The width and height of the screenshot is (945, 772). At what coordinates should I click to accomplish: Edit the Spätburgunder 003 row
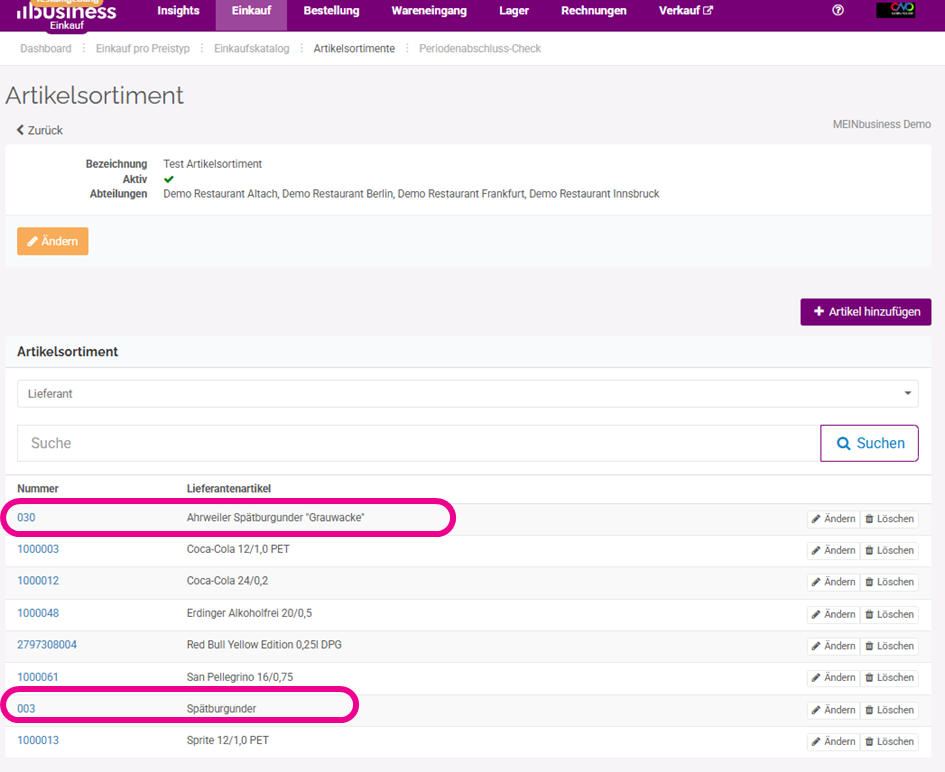pos(834,710)
